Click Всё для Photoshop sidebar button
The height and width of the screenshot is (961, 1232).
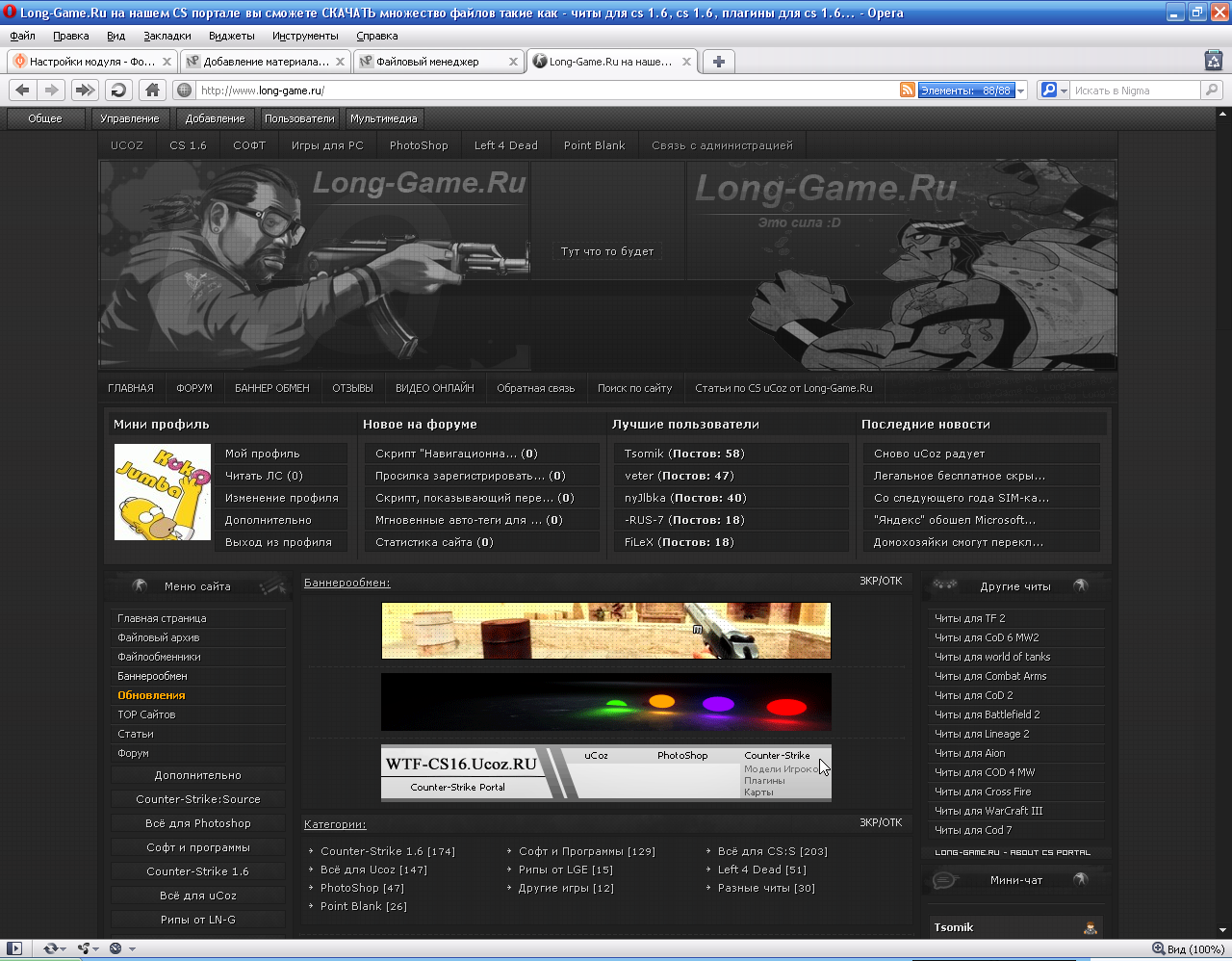tap(198, 823)
